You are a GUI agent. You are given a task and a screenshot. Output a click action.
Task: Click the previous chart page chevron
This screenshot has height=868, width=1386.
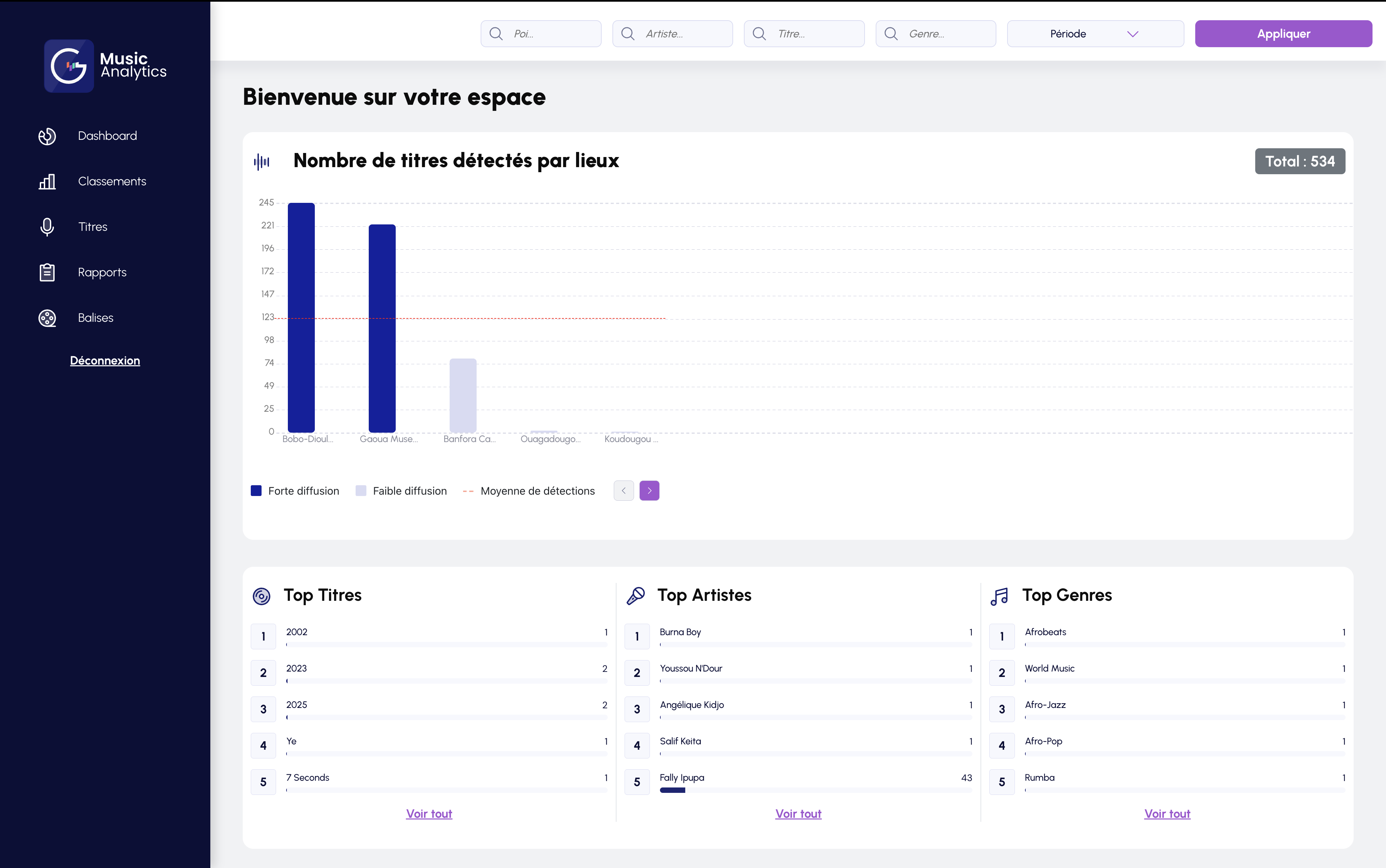click(624, 491)
